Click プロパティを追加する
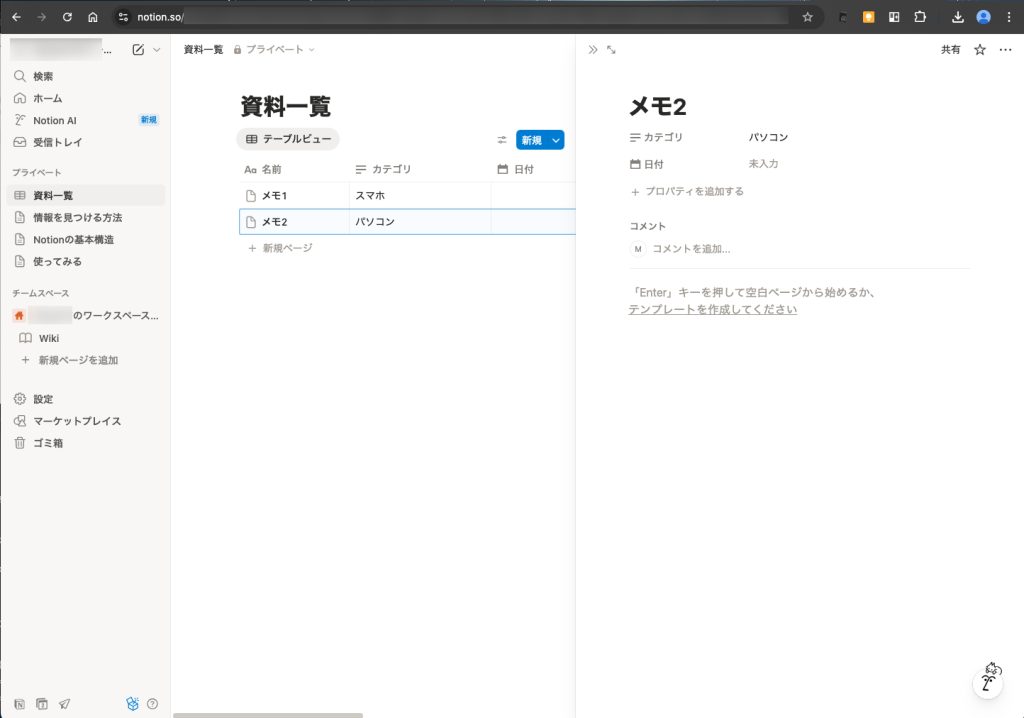The height and width of the screenshot is (718, 1024). 687,191
